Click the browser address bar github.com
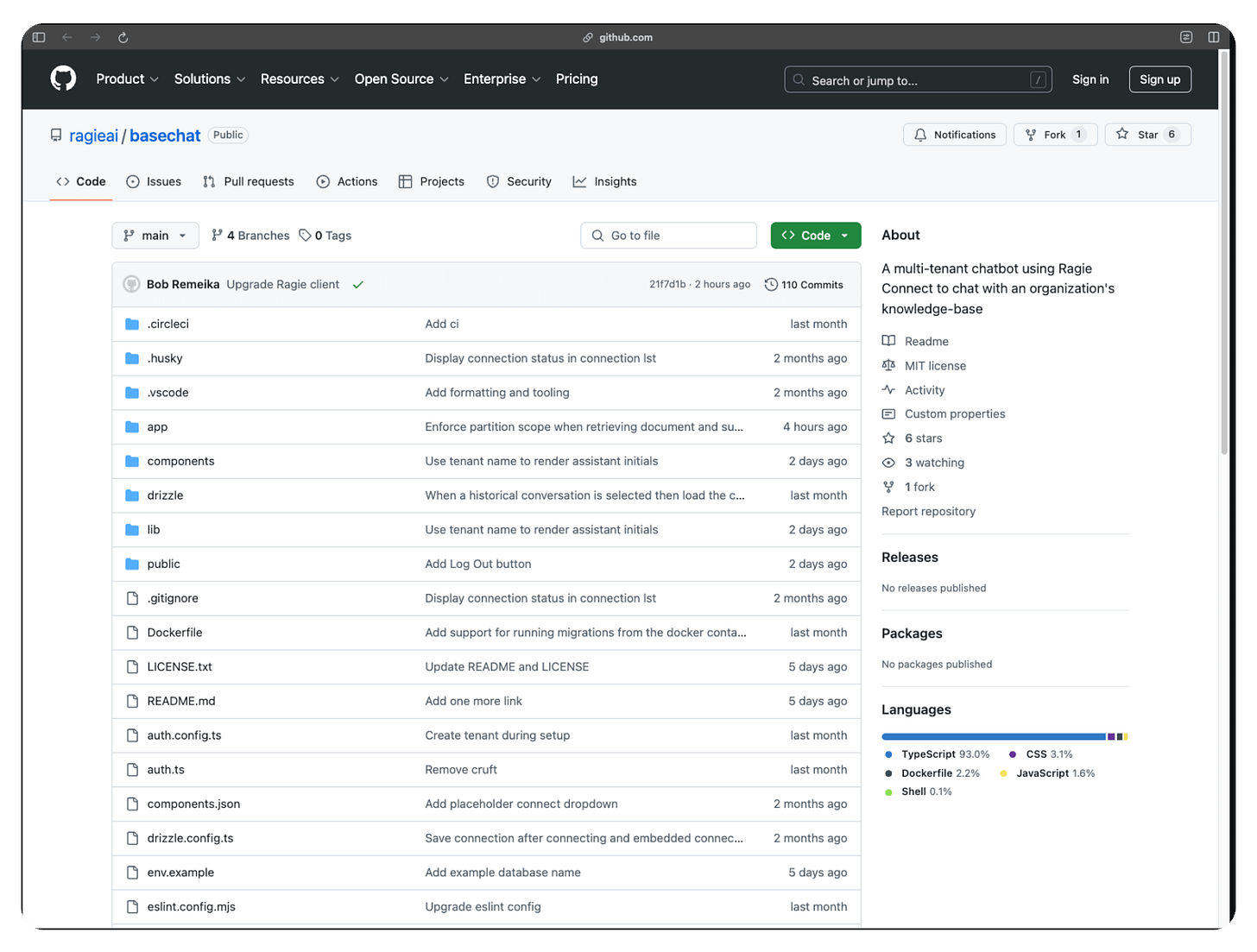 (x=618, y=37)
